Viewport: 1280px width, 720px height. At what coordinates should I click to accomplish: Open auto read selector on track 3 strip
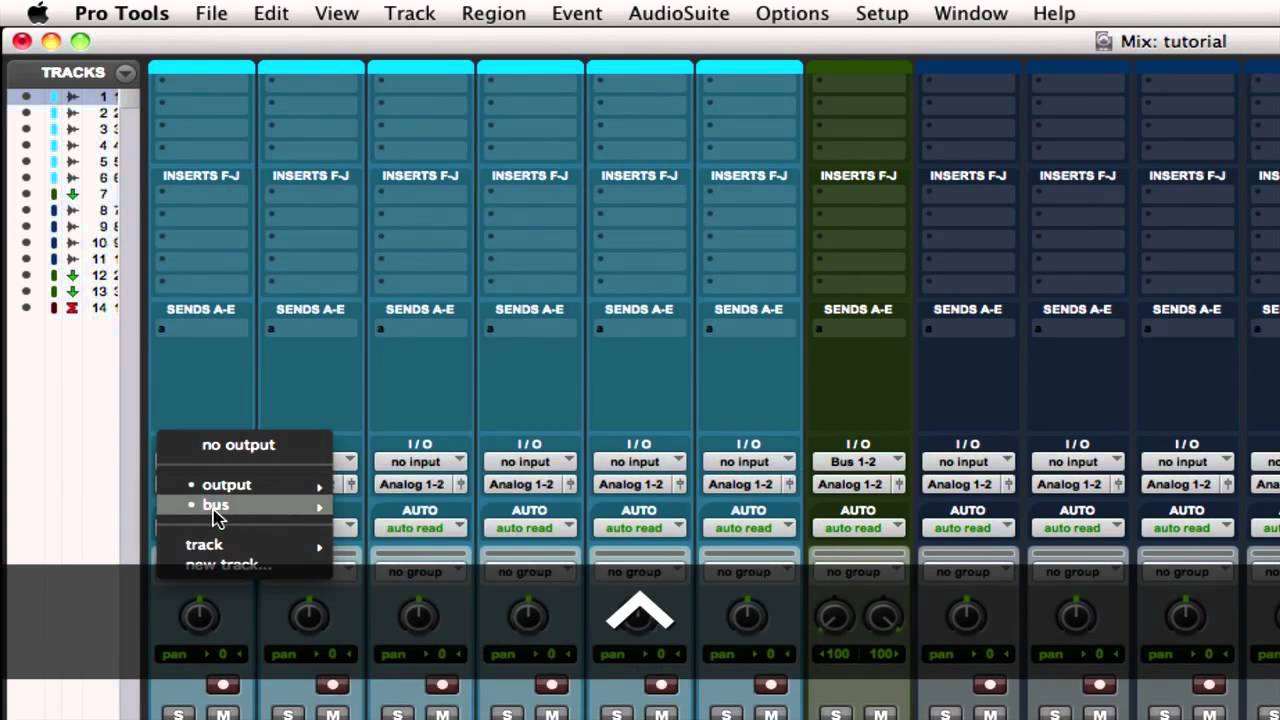pyautogui.click(x=420, y=528)
